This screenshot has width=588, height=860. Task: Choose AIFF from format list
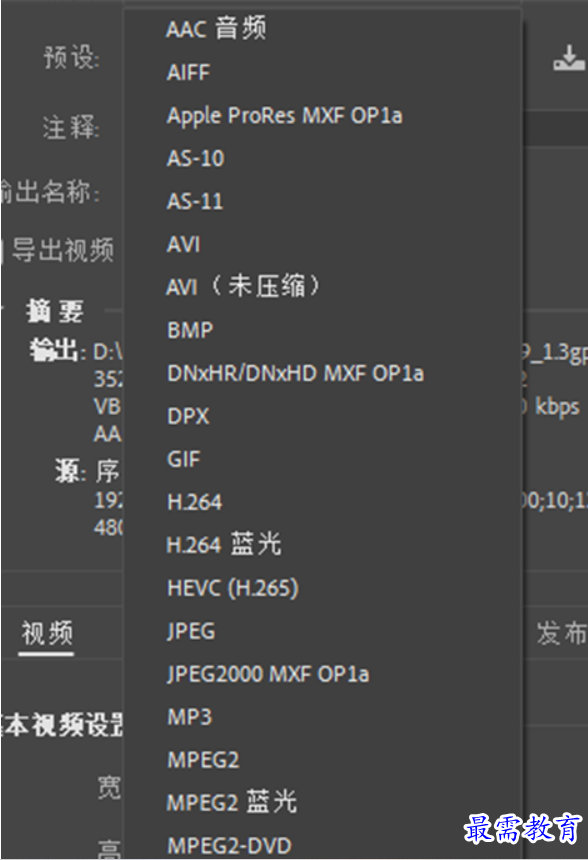coord(188,72)
